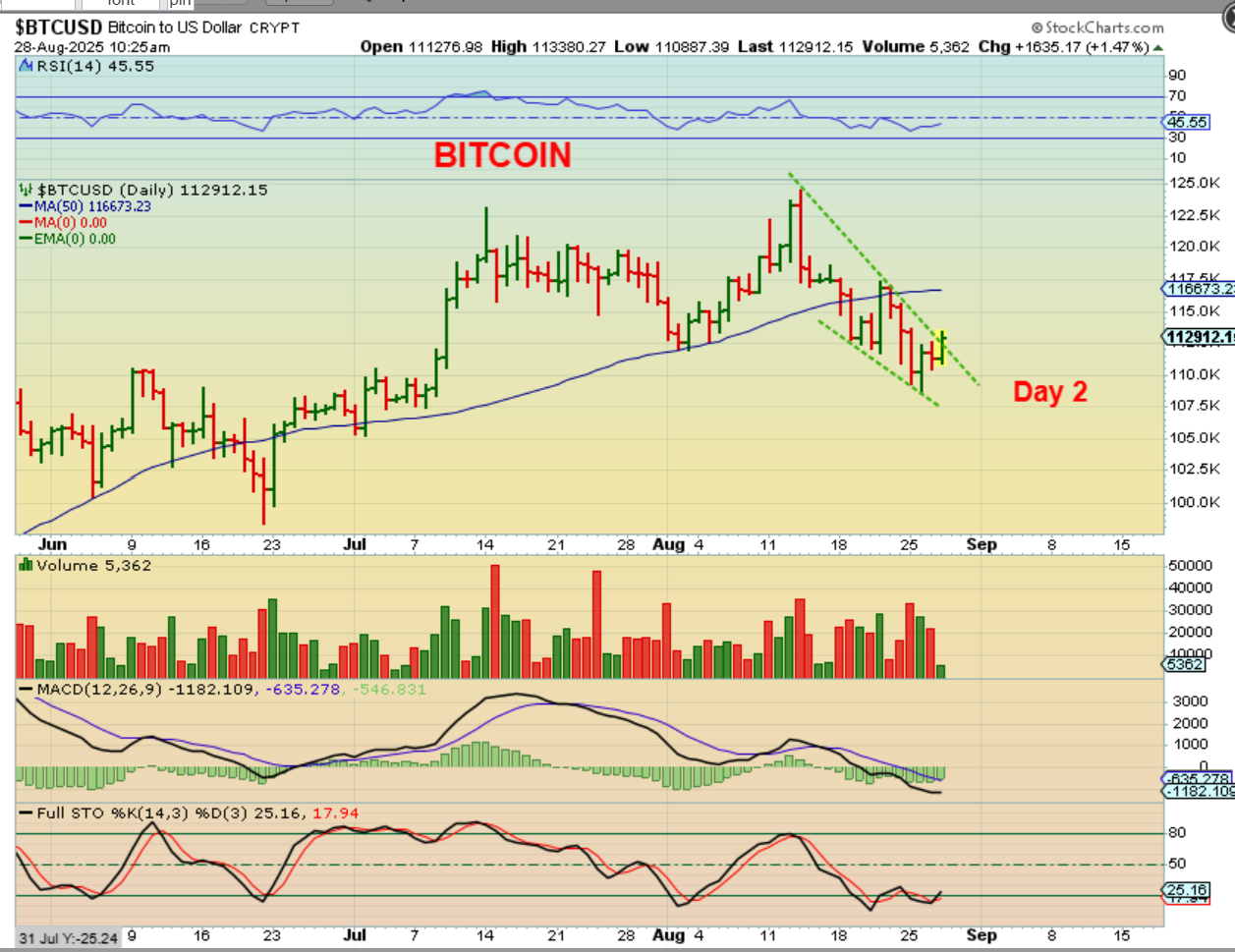The height and width of the screenshot is (952, 1235).
Task: Click the candlestick icon before $BTCUSD (Daily)
Action: pyautogui.click(x=26, y=190)
